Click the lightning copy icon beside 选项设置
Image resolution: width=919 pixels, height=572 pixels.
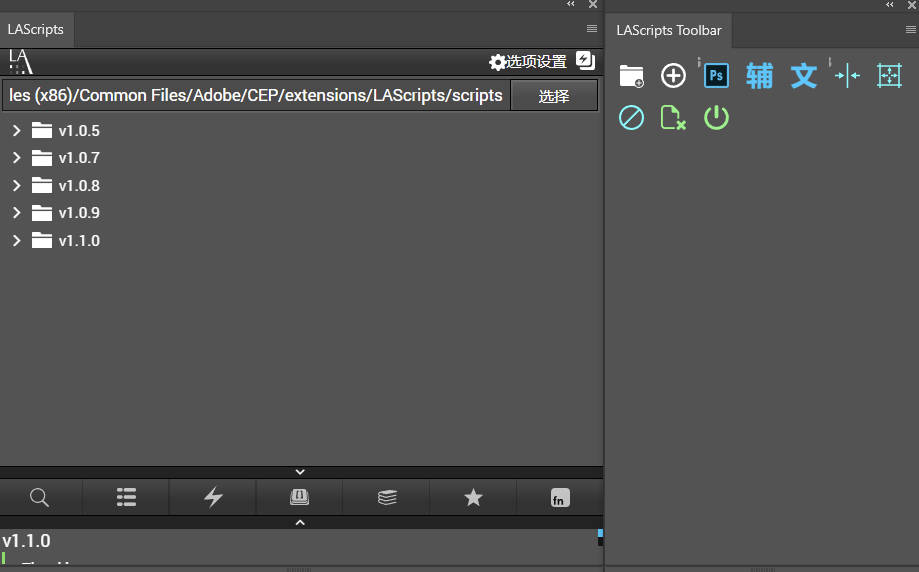(x=585, y=60)
